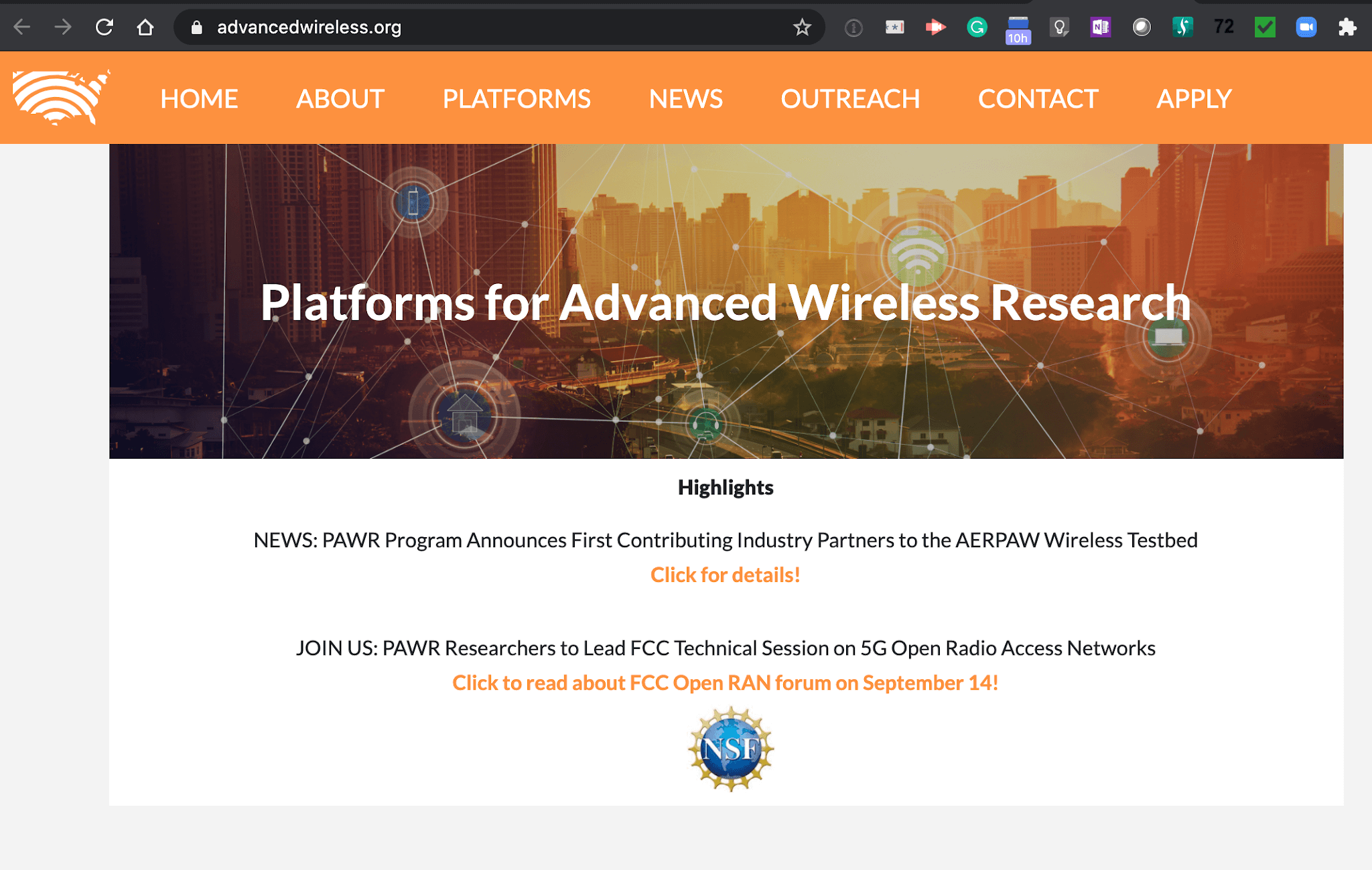Click the green checkmark extension icon
The width and height of the screenshot is (1372, 870).
point(1265,27)
